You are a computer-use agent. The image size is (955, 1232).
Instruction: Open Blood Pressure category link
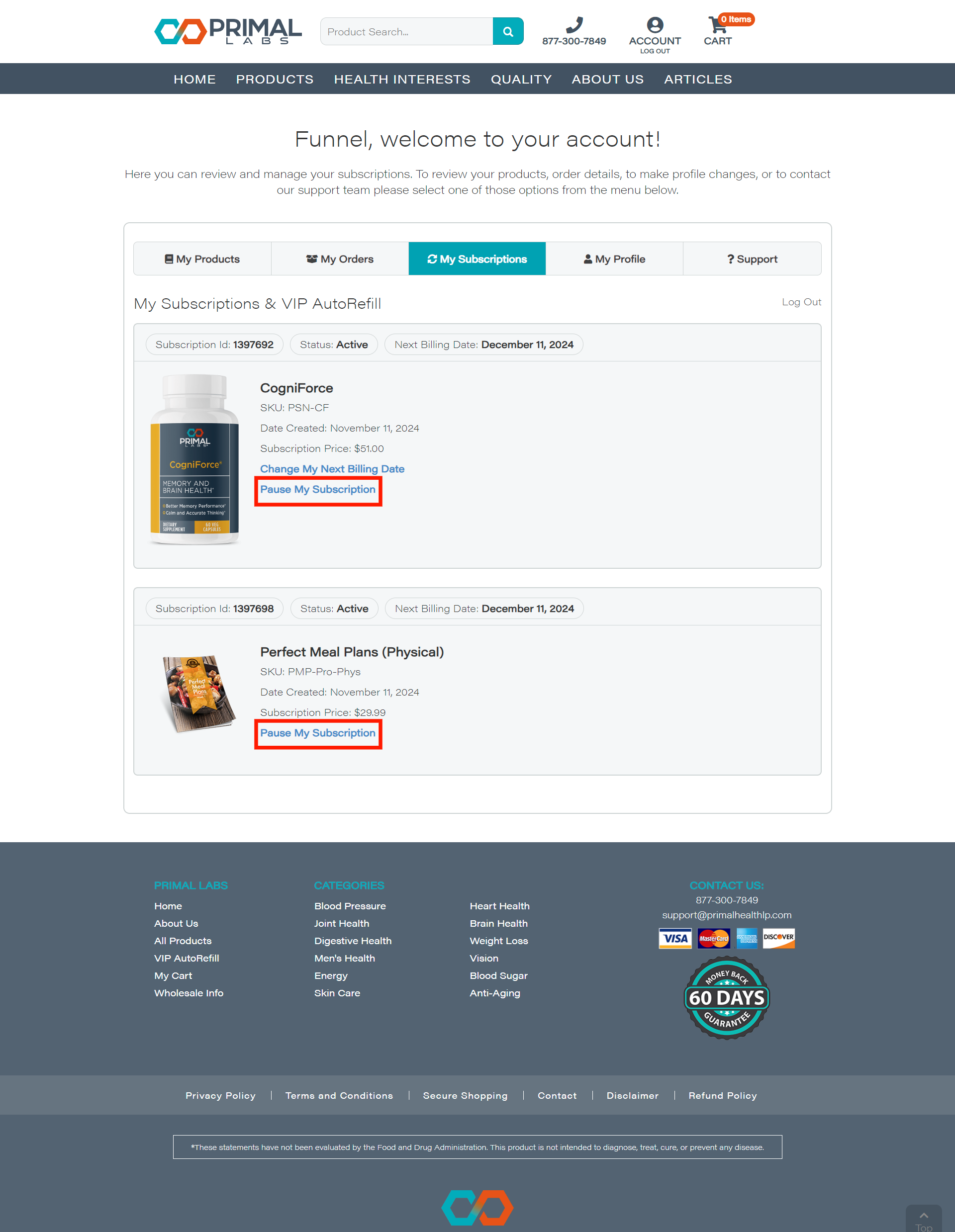pyautogui.click(x=350, y=906)
